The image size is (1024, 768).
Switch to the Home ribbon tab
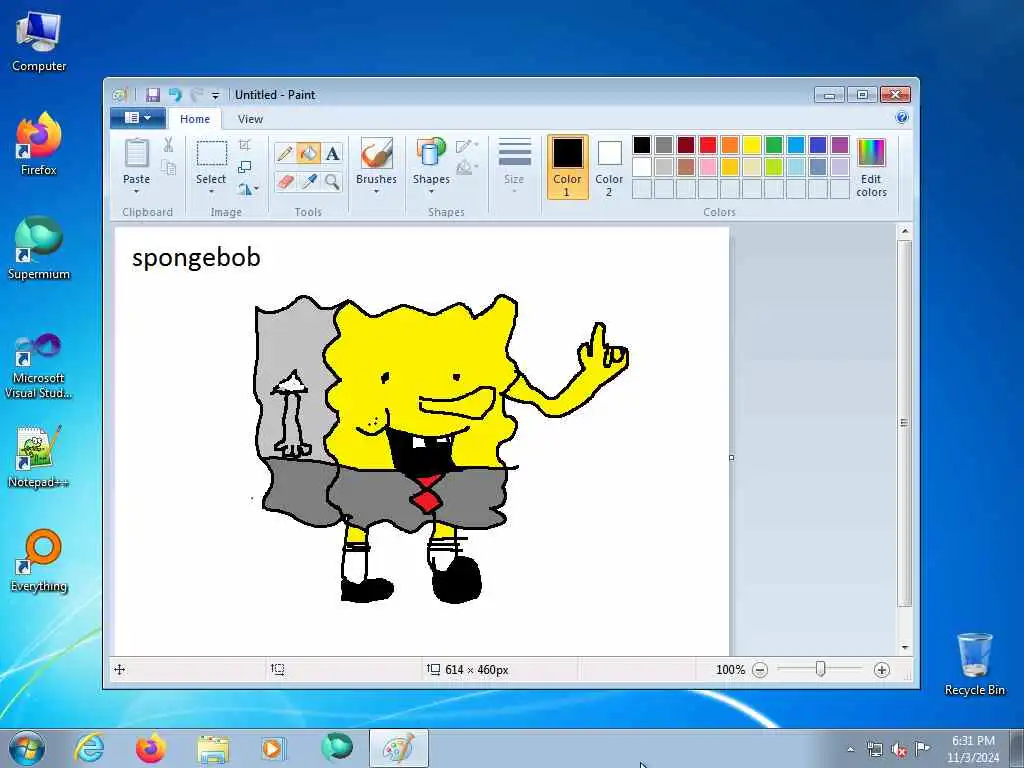[x=195, y=119]
